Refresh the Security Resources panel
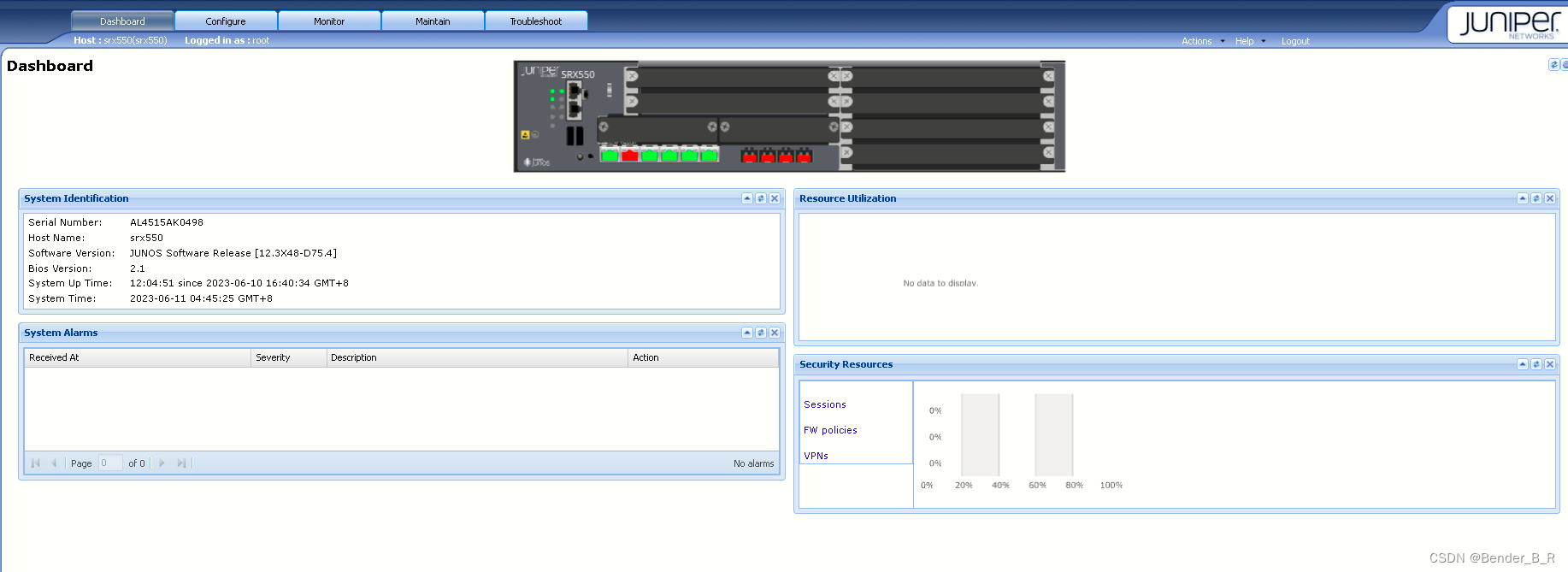The image size is (1568, 572). pyautogui.click(x=1536, y=364)
